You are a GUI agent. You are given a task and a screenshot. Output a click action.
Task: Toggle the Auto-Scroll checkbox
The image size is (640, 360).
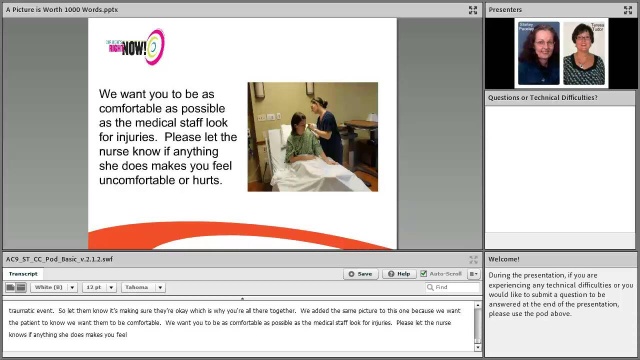(x=424, y=273)
